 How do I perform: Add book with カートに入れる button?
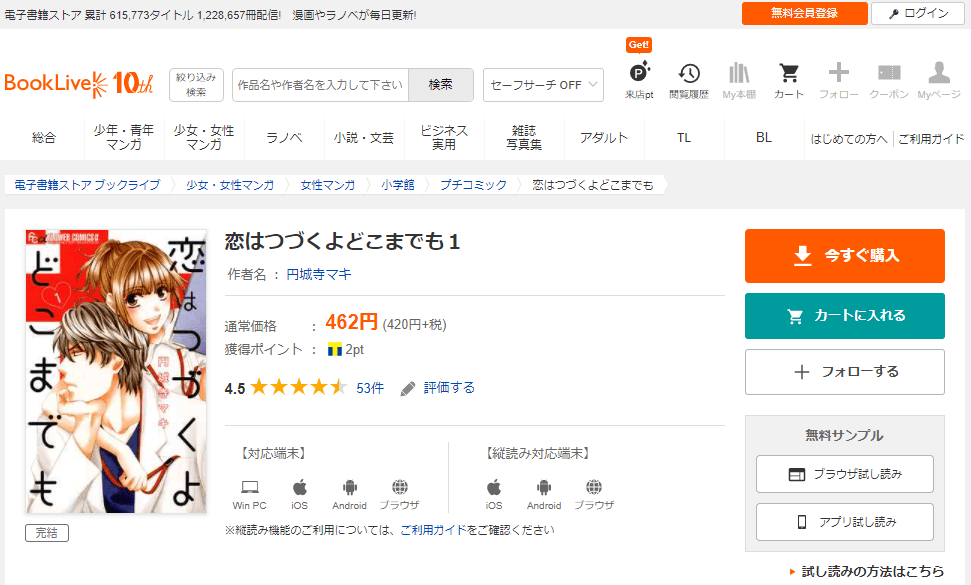click(844, 316)
